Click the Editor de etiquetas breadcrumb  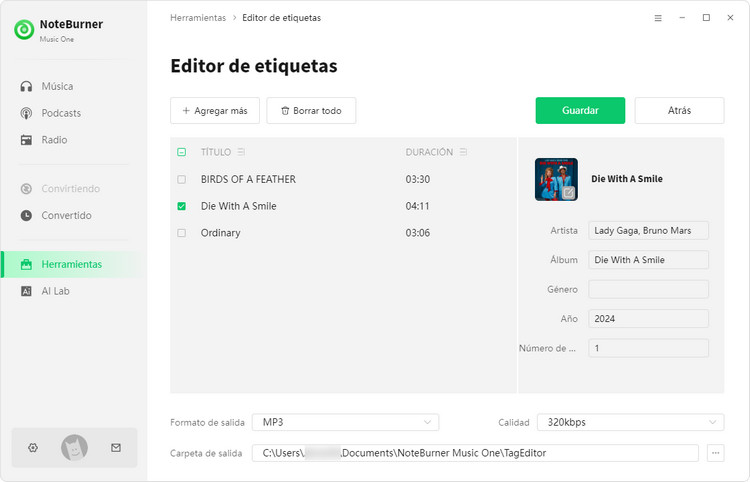(x=281, y=18)
